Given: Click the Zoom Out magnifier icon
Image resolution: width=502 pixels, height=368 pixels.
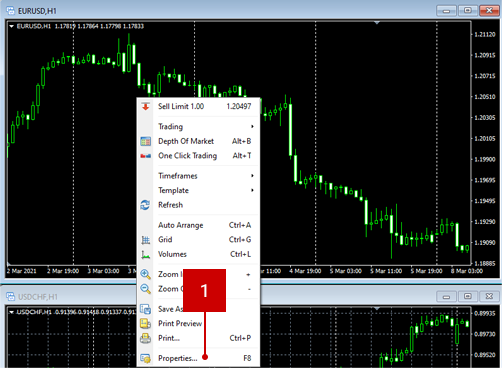Looking at the screenshot, I should pyautogui.click(x=145, y=289).
